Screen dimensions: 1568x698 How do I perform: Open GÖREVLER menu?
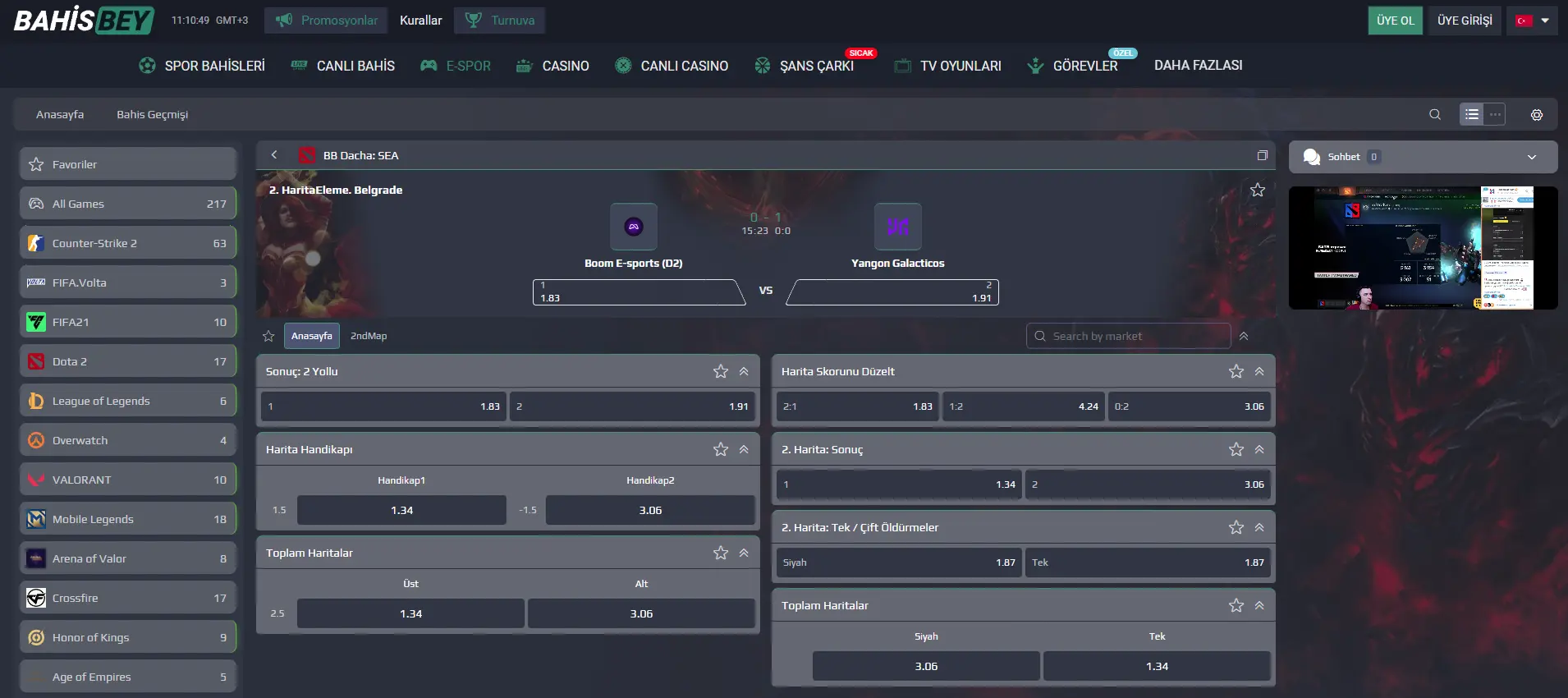[x=1073, y=66]
